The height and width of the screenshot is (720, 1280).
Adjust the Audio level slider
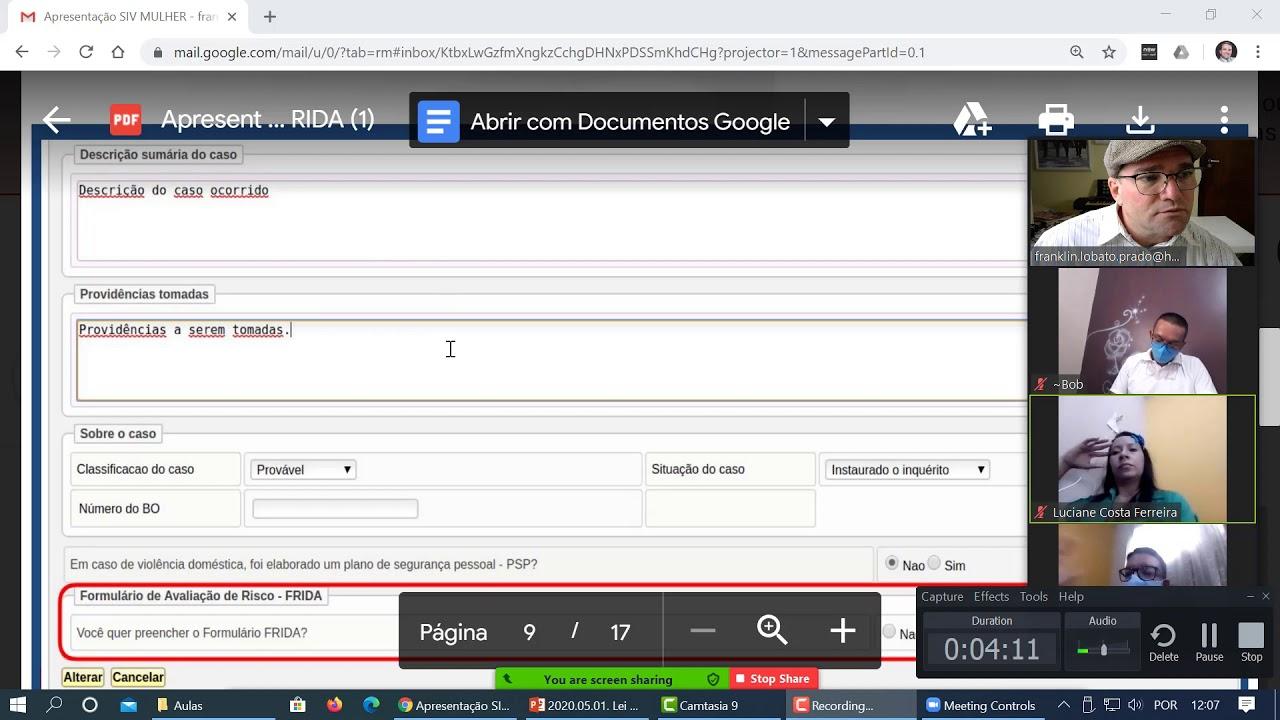1103,650
